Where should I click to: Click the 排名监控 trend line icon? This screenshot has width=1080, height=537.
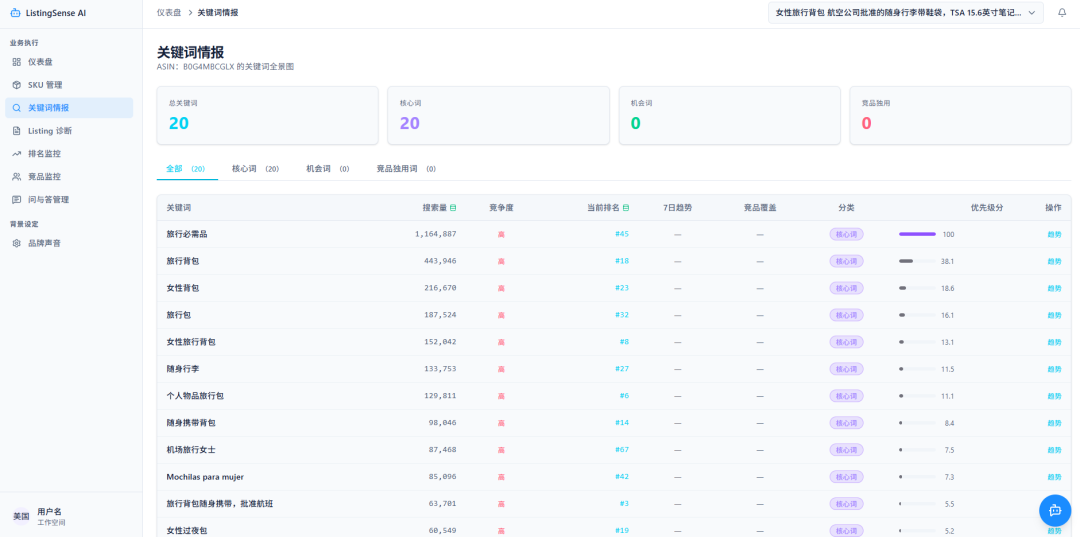(17, 154)
